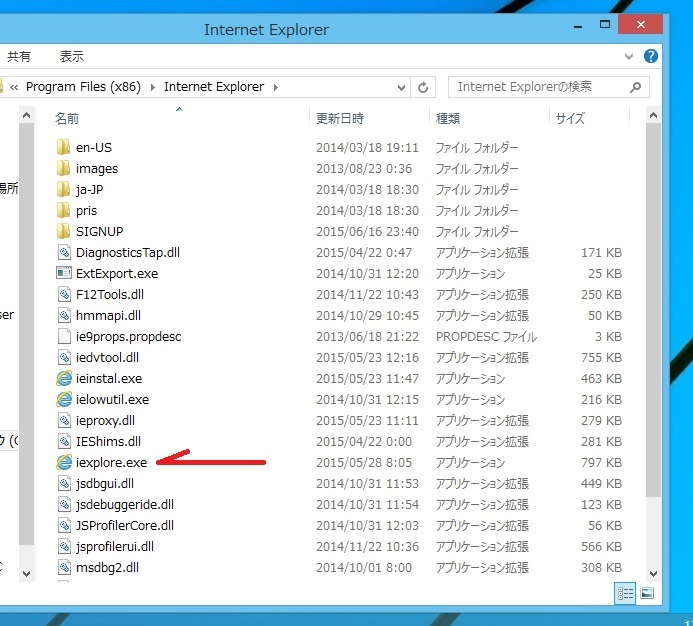Go to Program Files (x86) breadcrumb
The width and height of the screenshot is (693, 626).
click(83, 87)
